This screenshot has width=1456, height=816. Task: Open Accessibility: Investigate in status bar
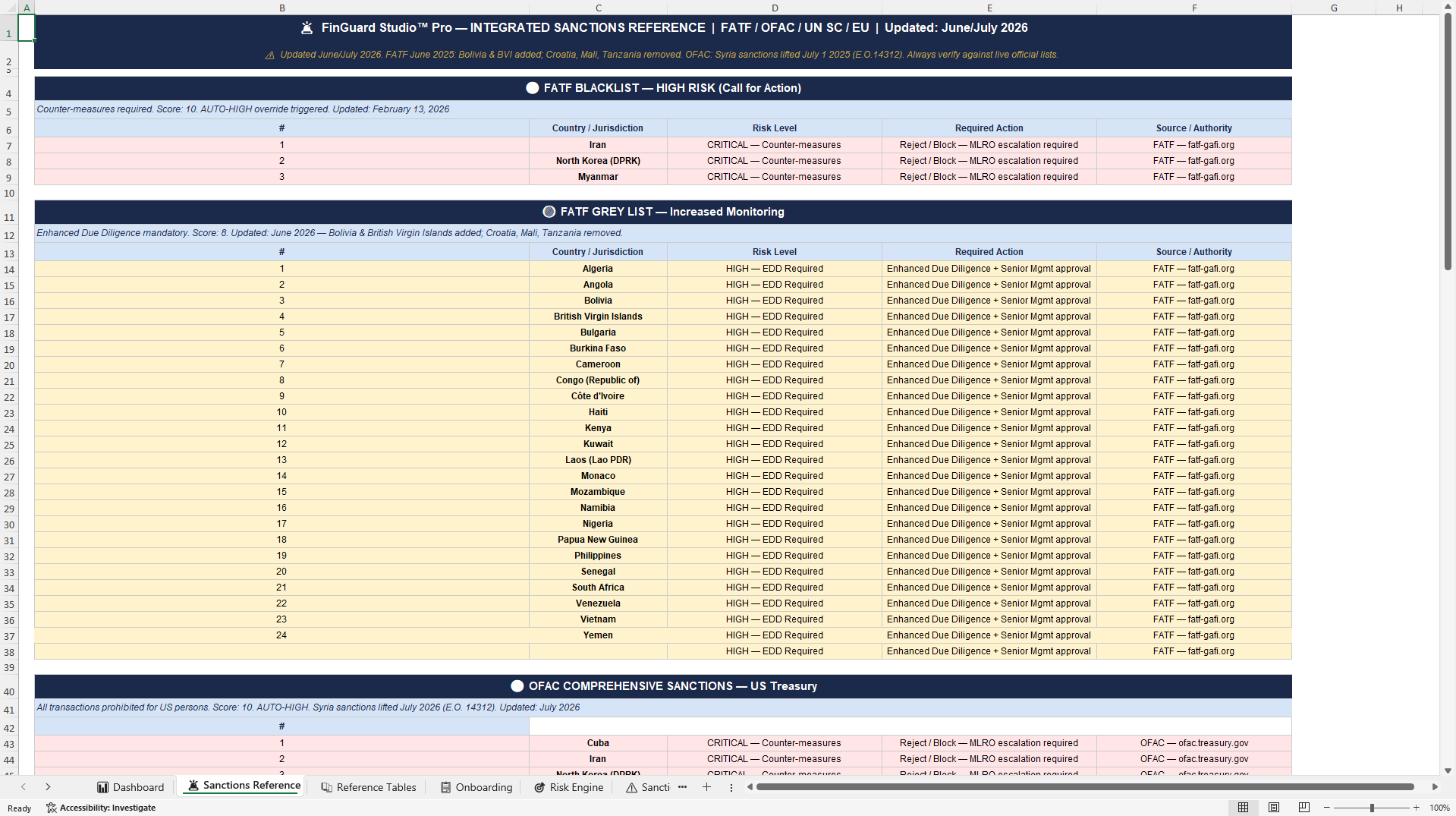pyautogui.click(x=101, y=808)
